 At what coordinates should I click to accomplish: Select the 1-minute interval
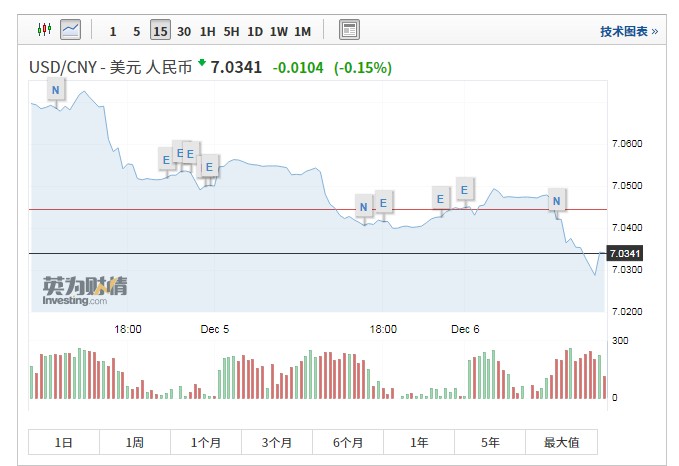(x=113, y=31)
